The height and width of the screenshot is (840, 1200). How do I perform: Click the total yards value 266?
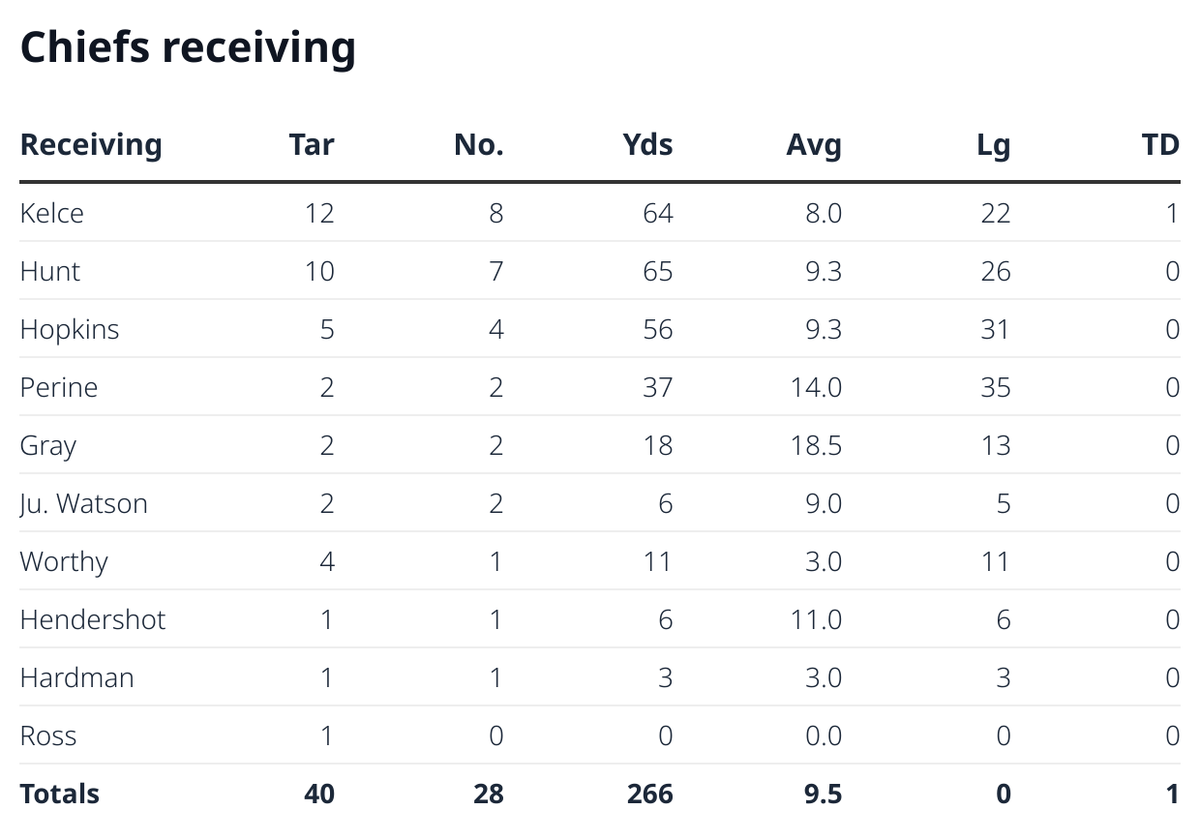coord(650,794)
